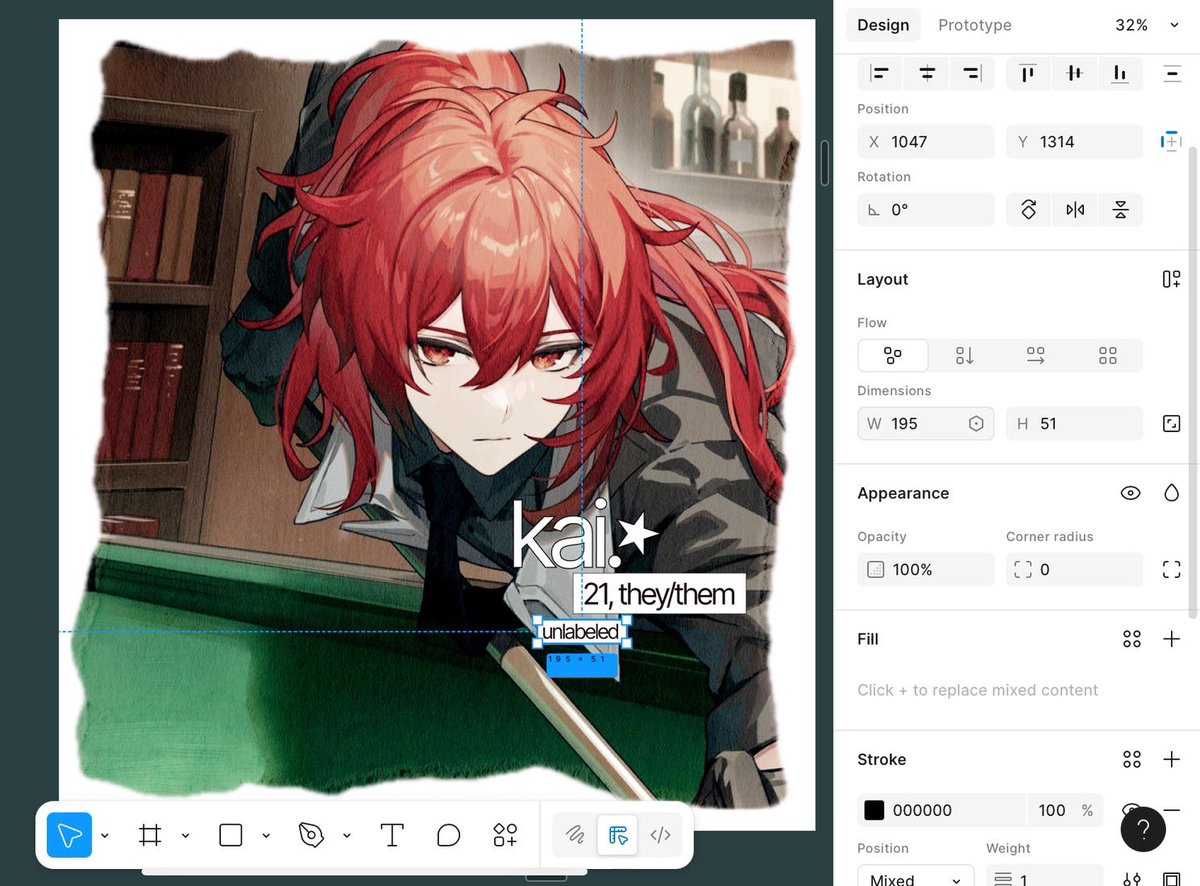
Task: Open advanced stroke settings icon
Action: pyautogui.click(x=1132, y=880)
